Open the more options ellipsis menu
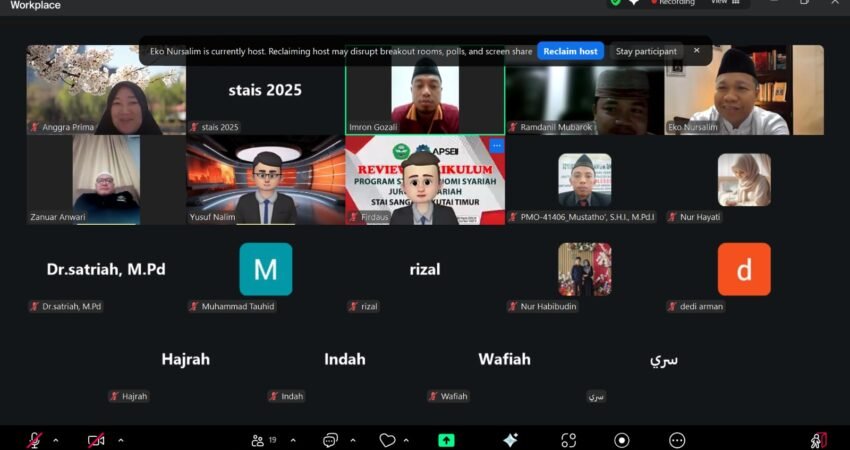The image size is (850, 450). tap(677, 440)
